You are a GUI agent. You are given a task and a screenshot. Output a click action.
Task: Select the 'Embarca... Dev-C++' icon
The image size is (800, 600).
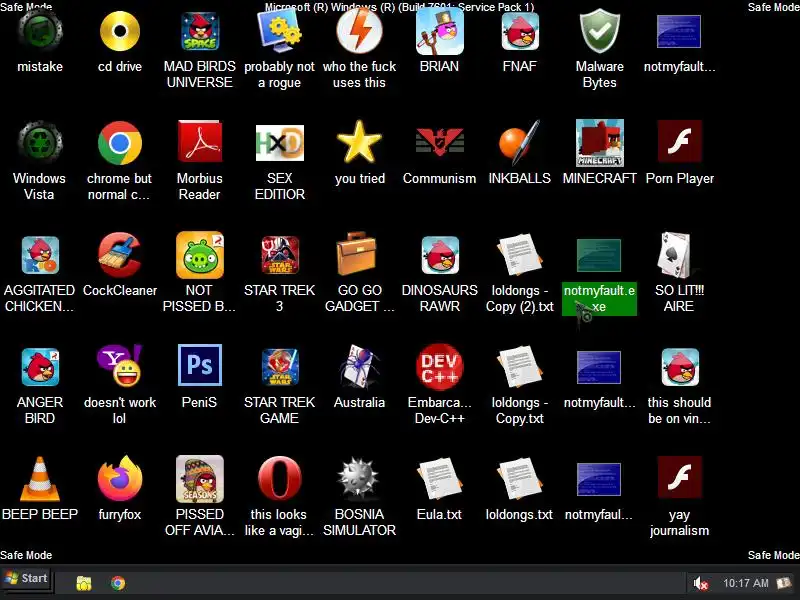coord(440,367)
